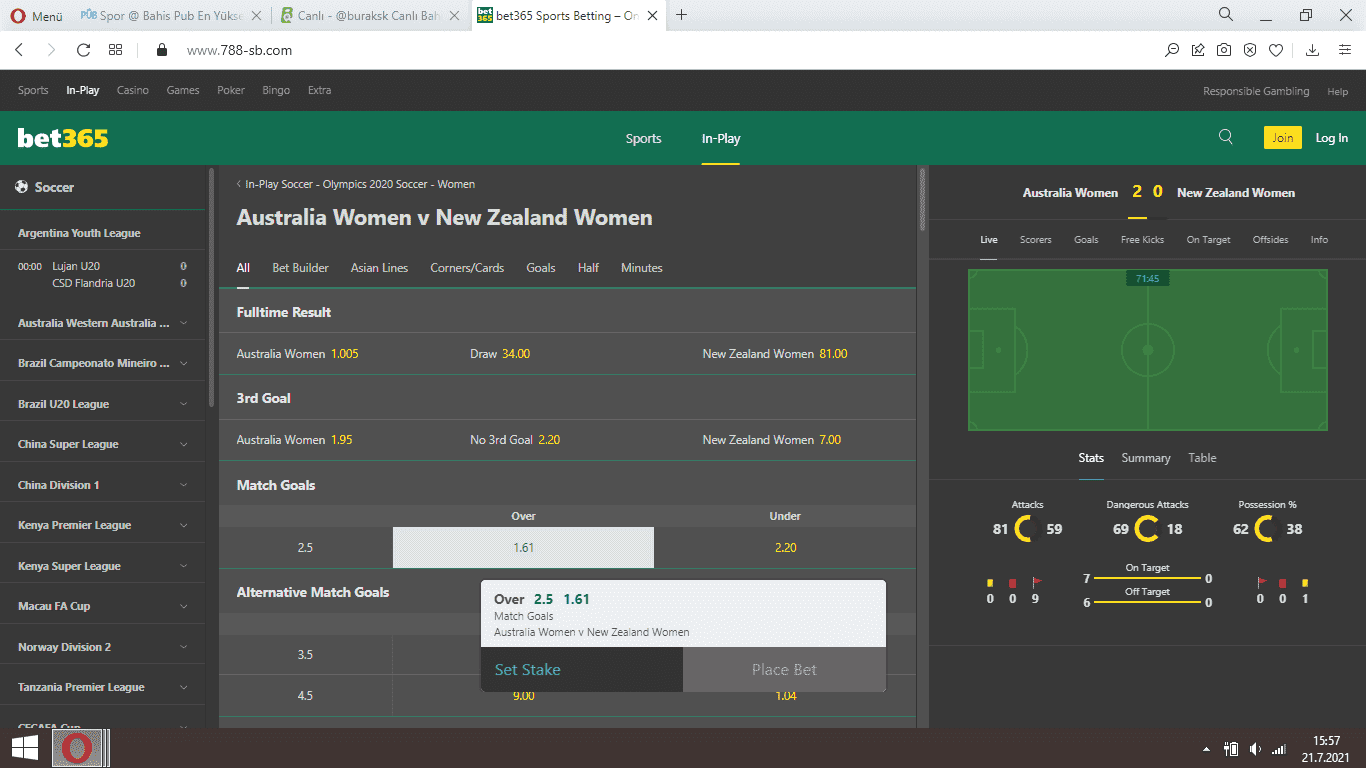This screenshot has width=1366, height=768.
Task: Expand Brazil U20 League chevron
Action: pyautogui.click(x=184, y=404)
